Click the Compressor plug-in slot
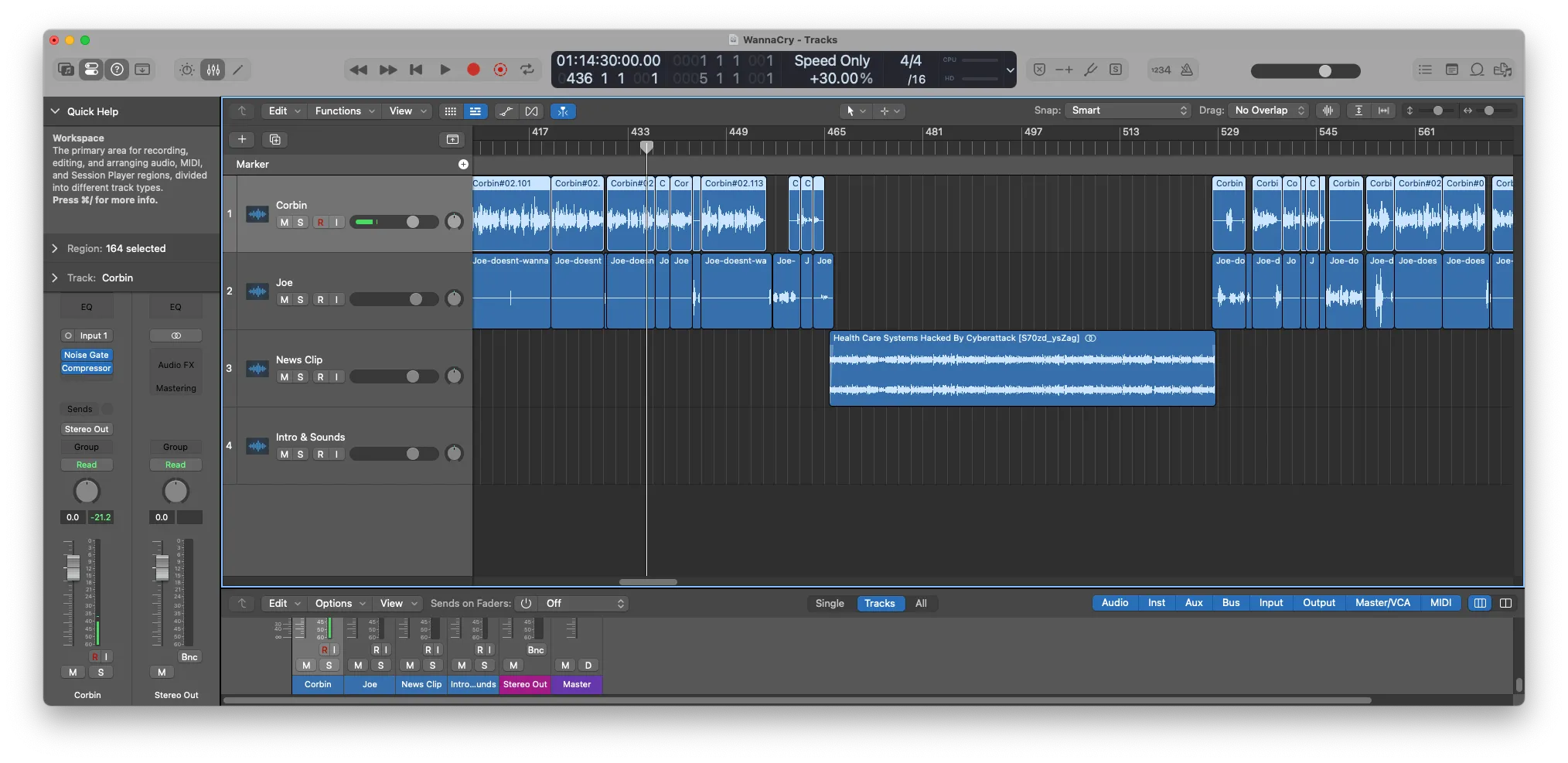Image resolution: width=1568 pixels, height=763 pixels. click(87, 369)
